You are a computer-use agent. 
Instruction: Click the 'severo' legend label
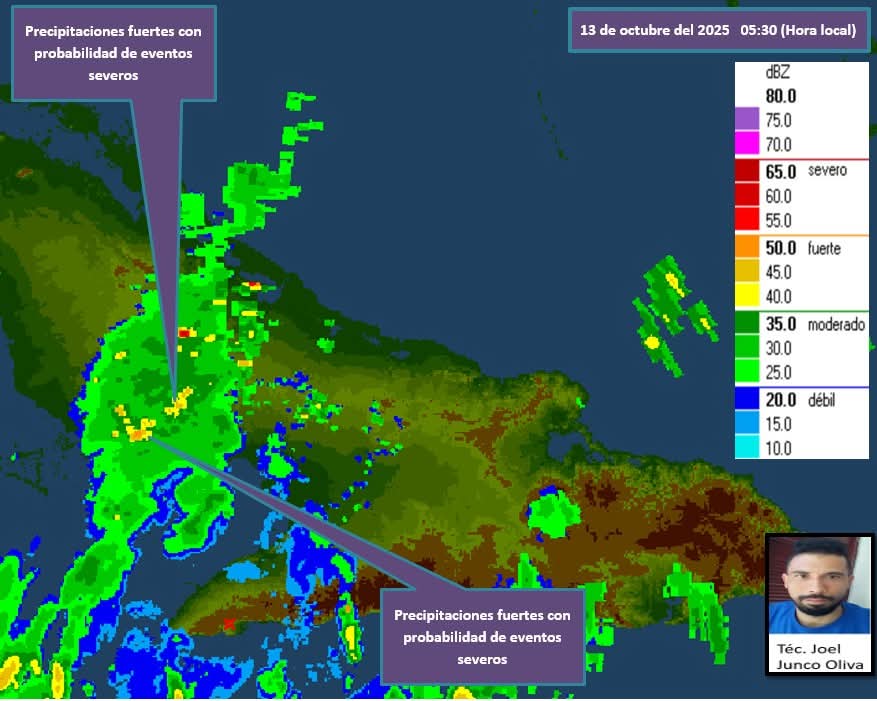click(827, 171)
